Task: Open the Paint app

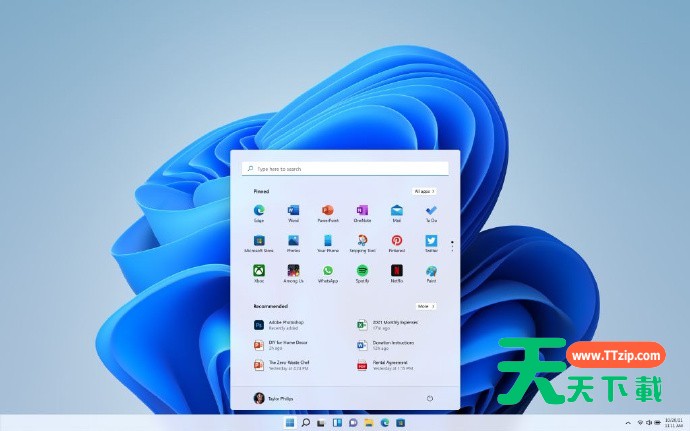Action: coord(431,273)
